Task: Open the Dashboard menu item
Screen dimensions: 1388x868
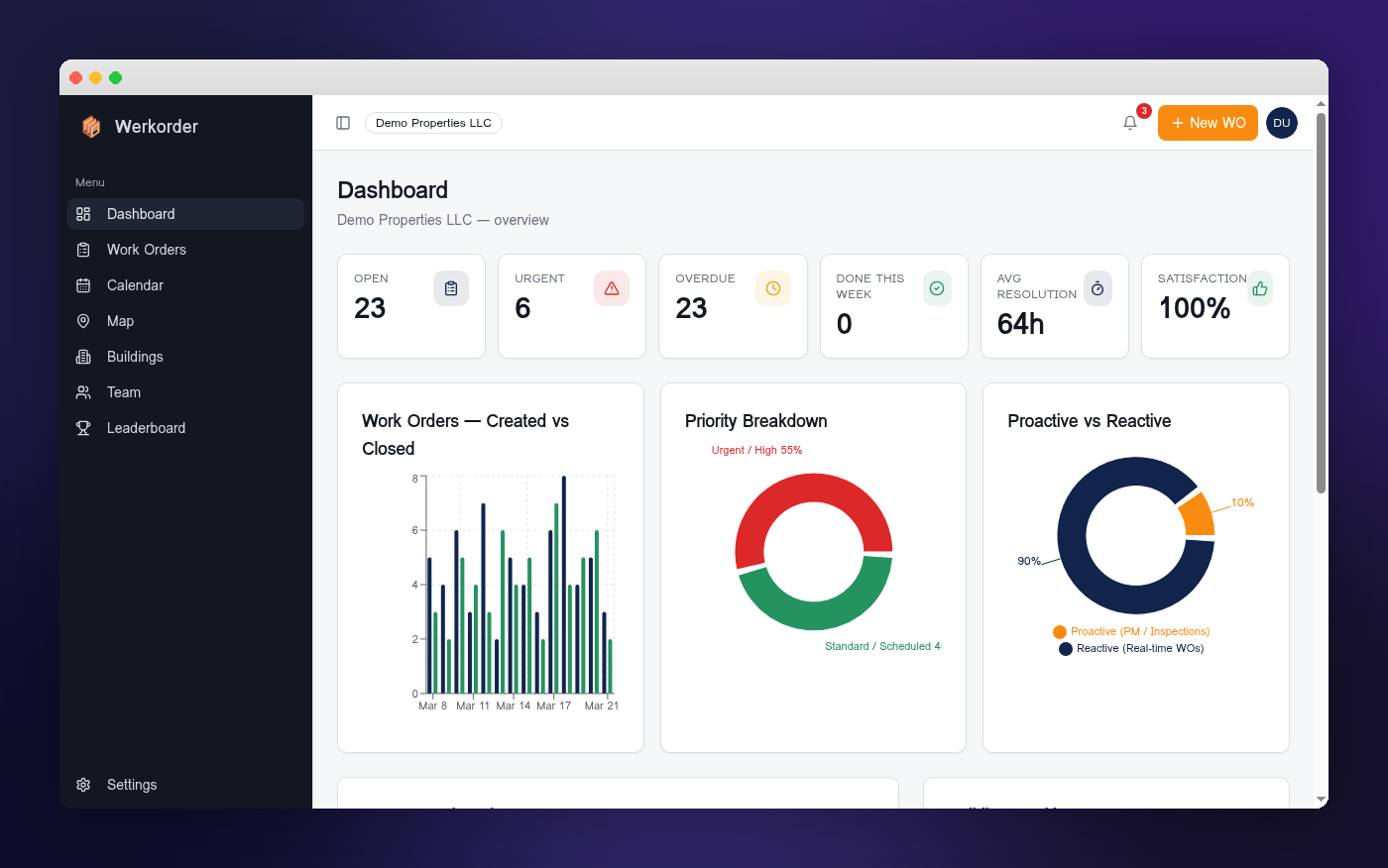Action: (185, 214)
